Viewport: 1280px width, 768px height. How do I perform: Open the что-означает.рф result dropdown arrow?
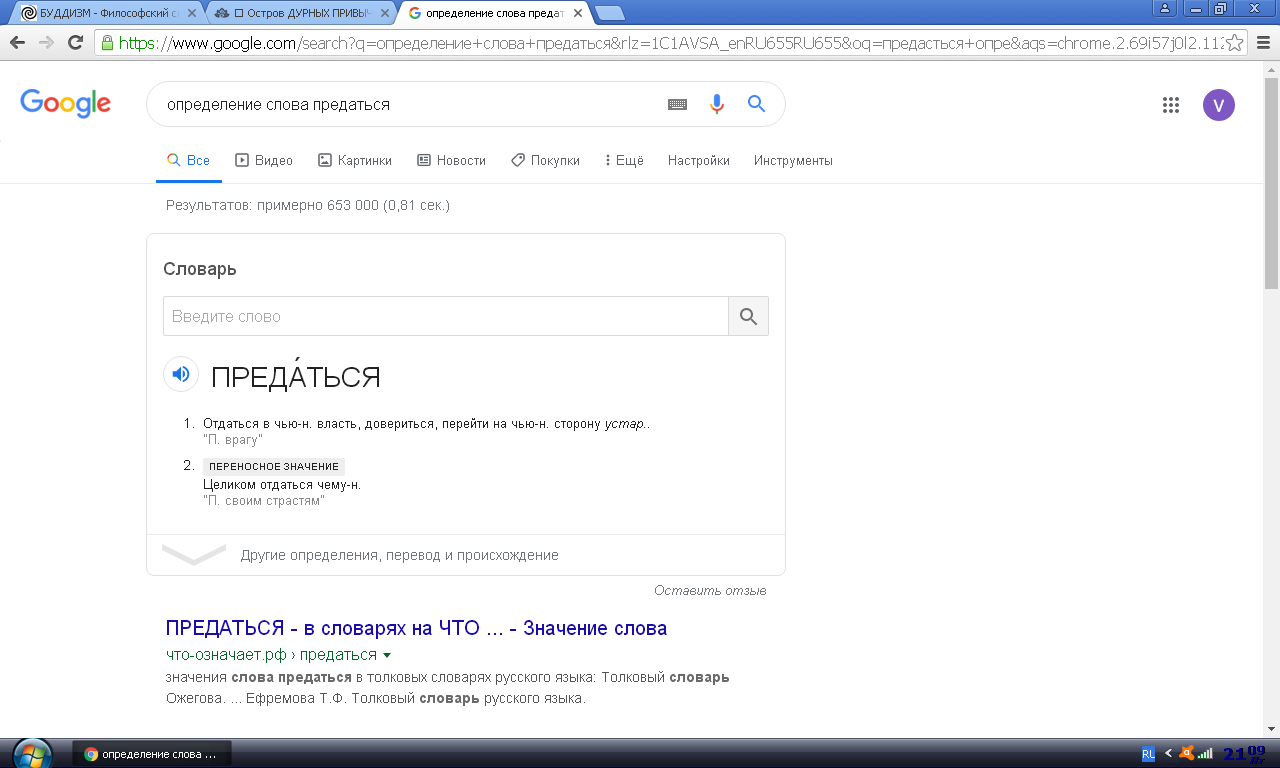coord(387,656)
